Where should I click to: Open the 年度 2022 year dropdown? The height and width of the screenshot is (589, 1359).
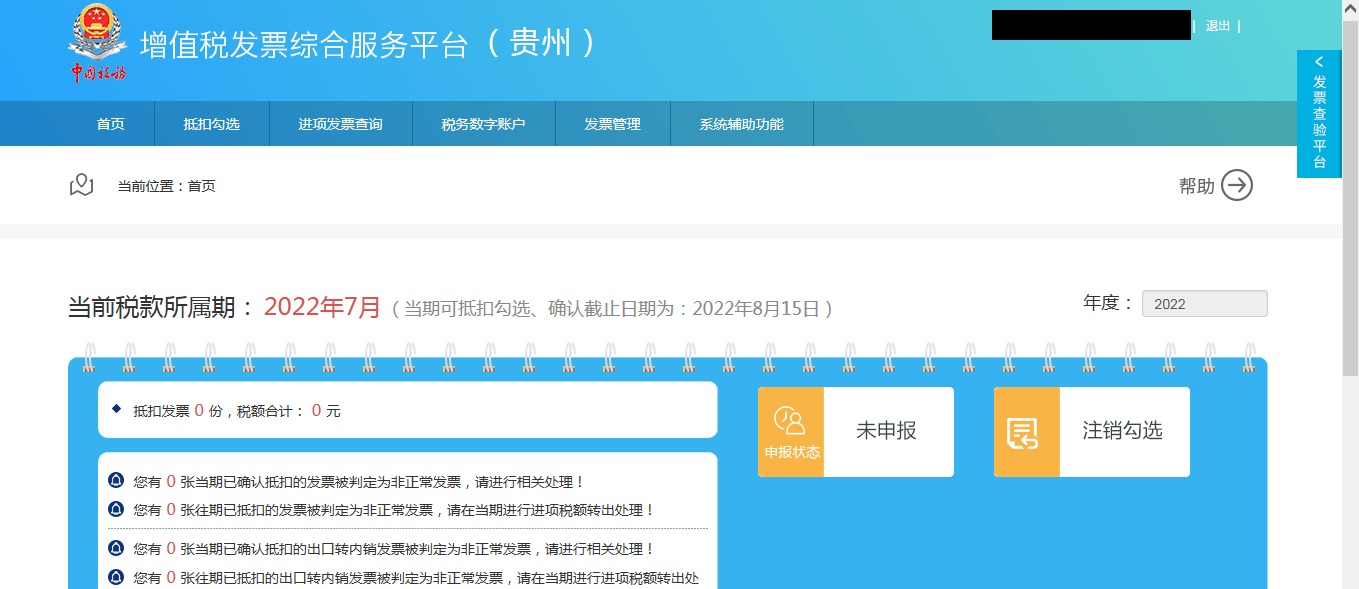point(1204,304)
